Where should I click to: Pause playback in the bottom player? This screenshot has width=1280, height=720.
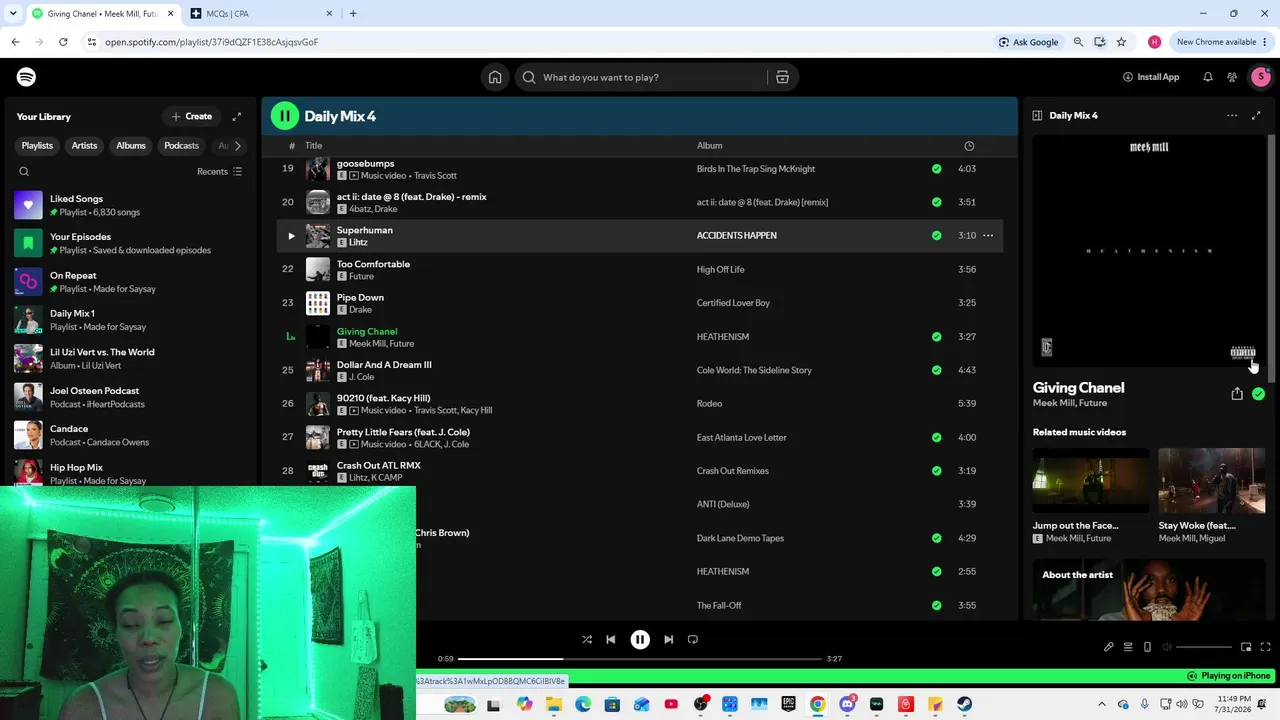[640, 640]
